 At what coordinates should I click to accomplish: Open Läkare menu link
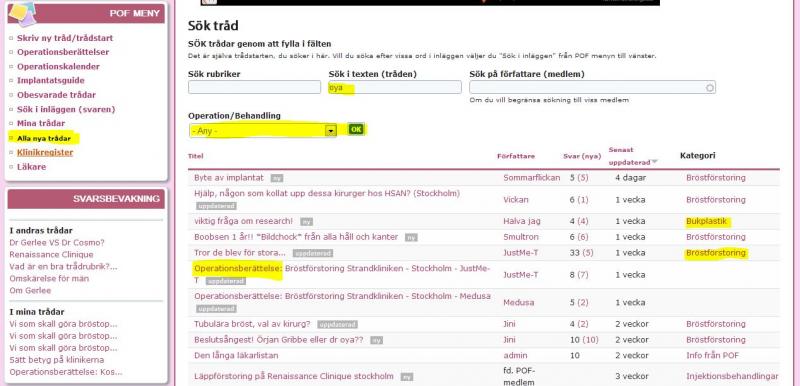(31, 167)
